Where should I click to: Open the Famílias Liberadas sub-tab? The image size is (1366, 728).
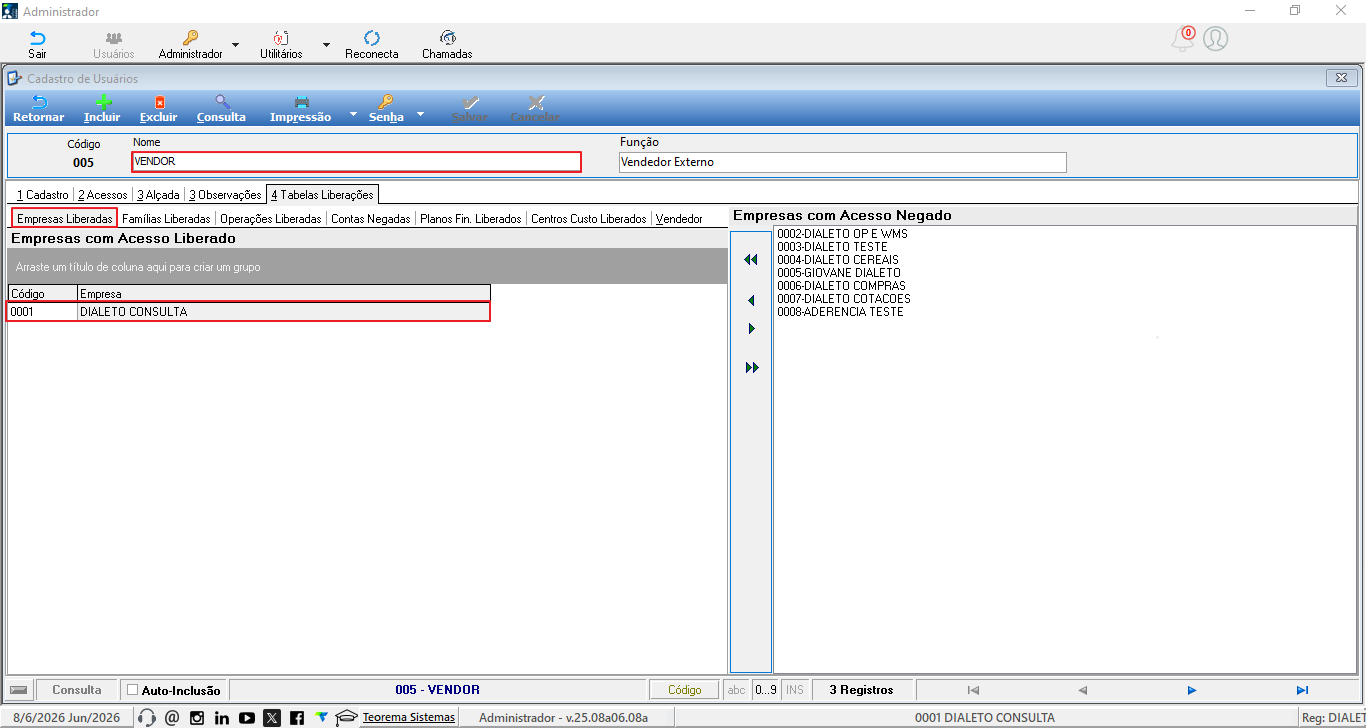pyautogui.click(x=166, y=218)
